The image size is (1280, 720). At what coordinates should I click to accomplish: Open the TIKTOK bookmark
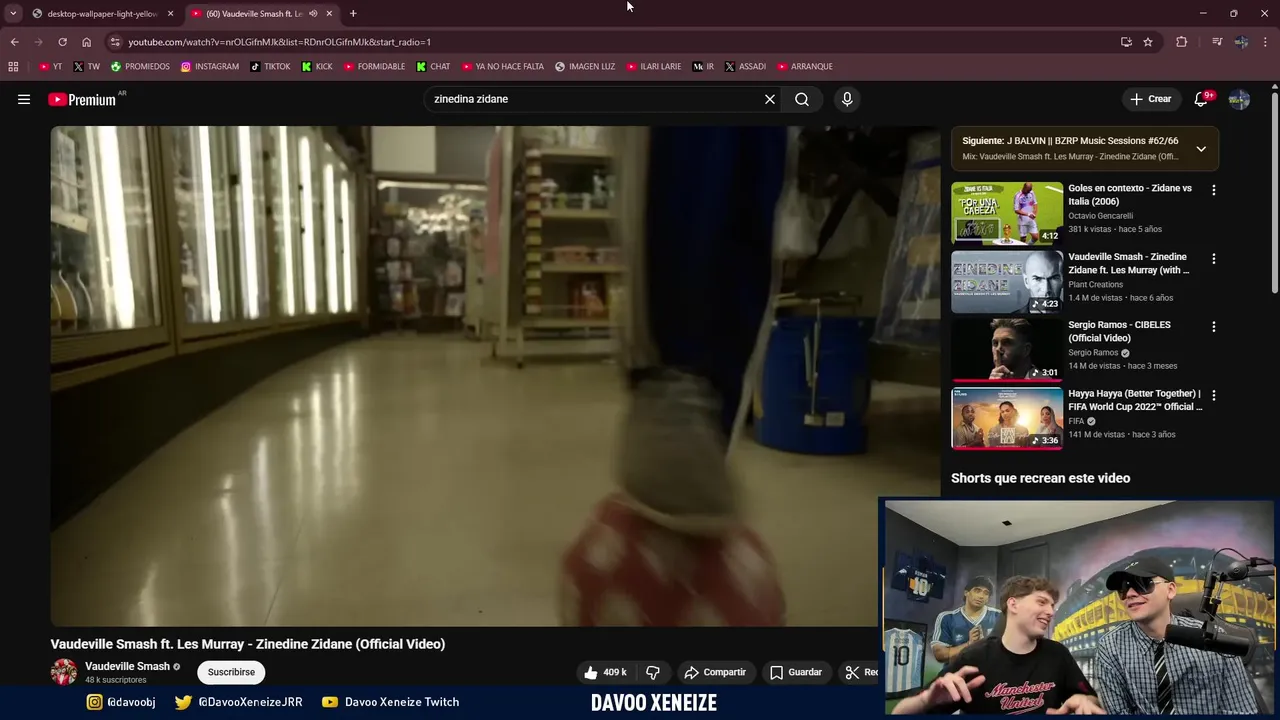pos(270,66)
